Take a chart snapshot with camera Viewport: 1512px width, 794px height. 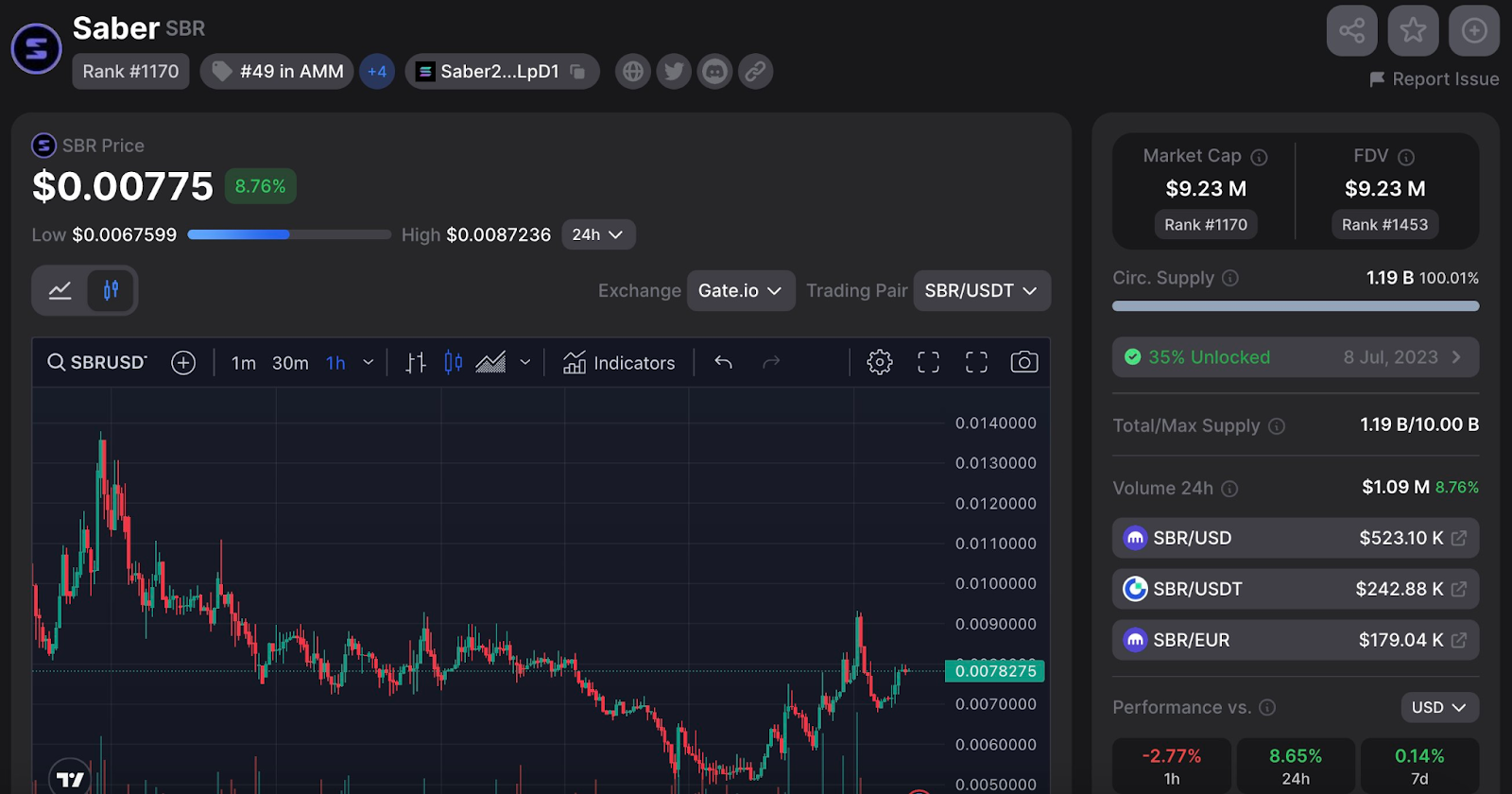[1024, 363]
